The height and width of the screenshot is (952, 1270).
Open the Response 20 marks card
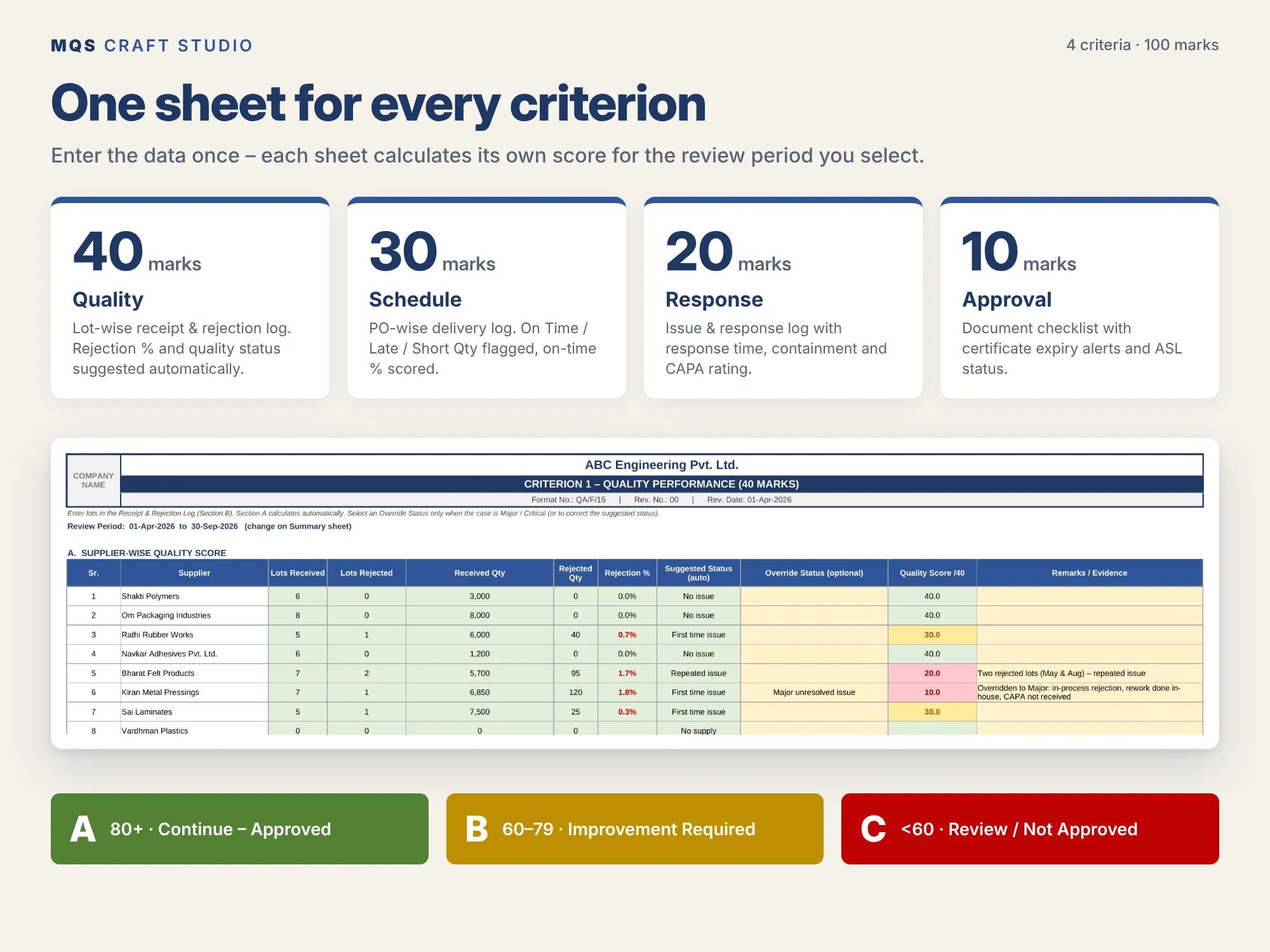click(783, 298)
